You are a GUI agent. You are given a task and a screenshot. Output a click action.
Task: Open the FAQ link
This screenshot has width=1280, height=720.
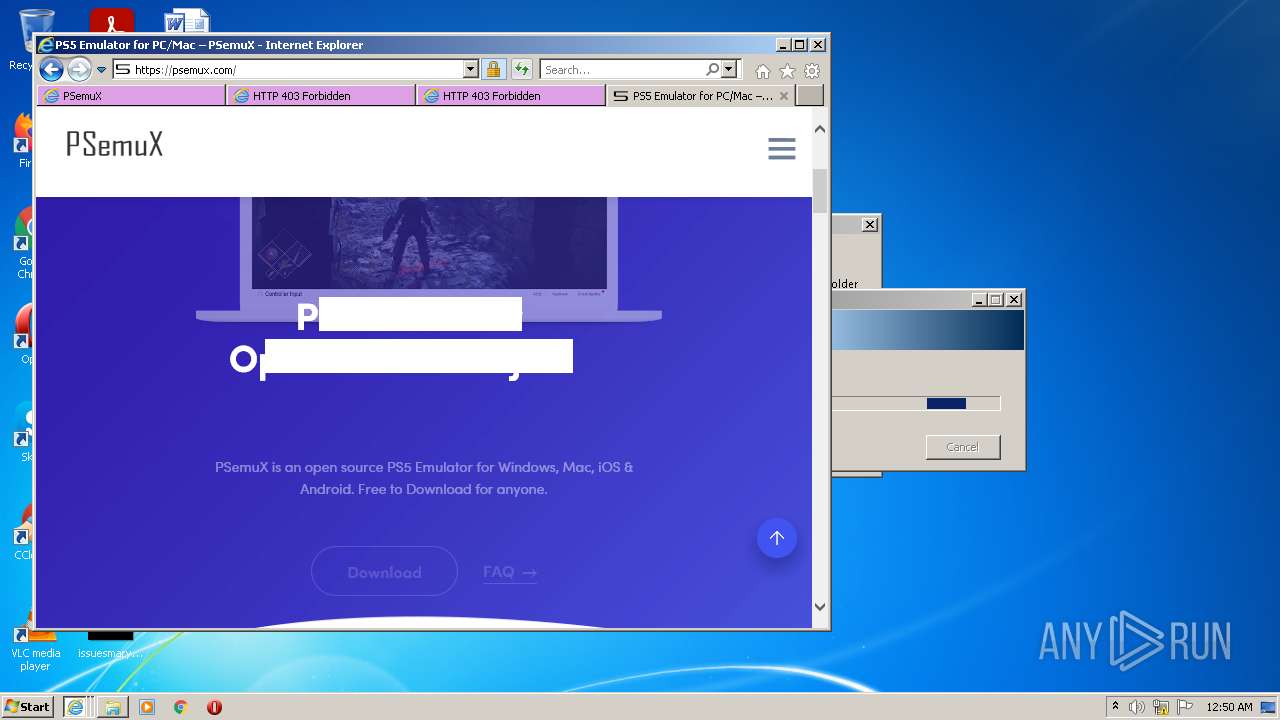pos(510,572)
